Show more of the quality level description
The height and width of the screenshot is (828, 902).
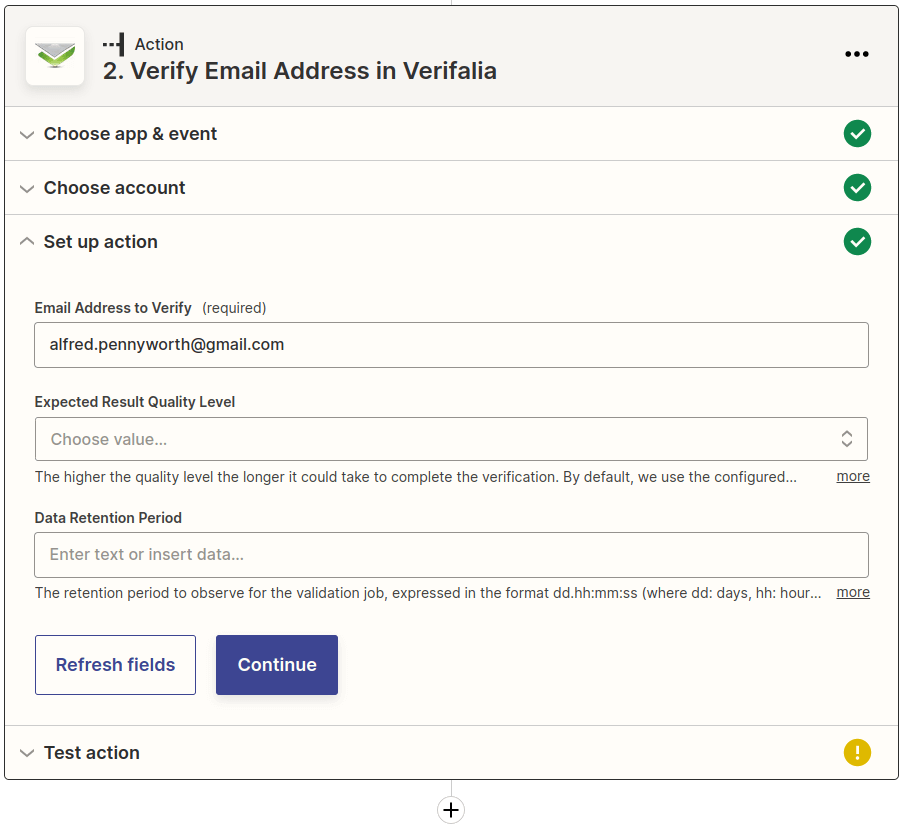coord(853,477)
